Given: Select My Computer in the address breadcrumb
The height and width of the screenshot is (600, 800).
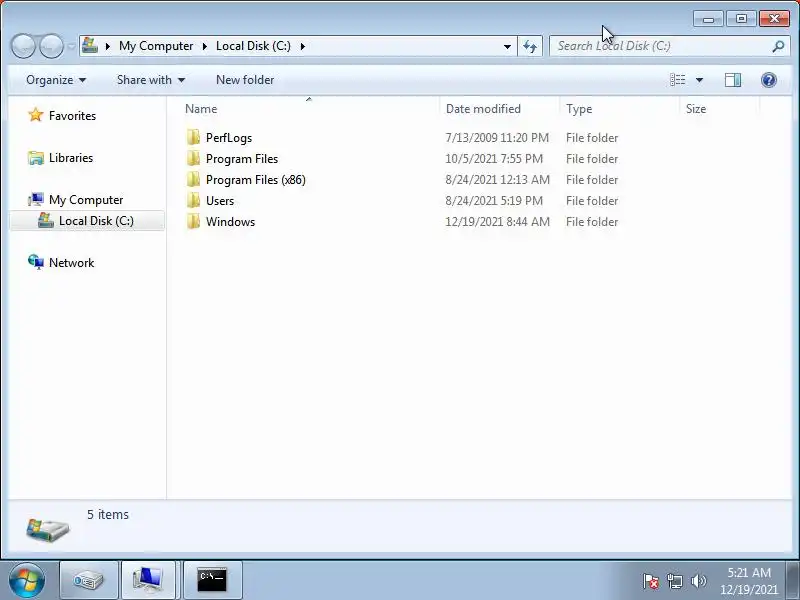Looking at the screenshot, I should (x=156, y=46).
